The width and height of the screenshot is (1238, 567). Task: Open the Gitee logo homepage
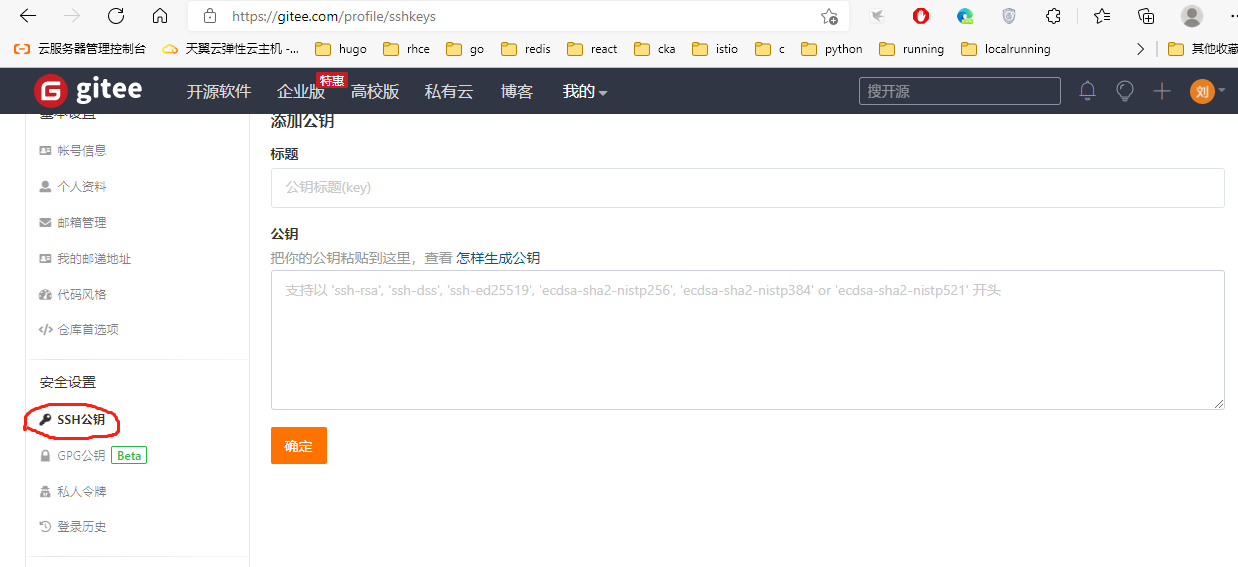point(88,91)
